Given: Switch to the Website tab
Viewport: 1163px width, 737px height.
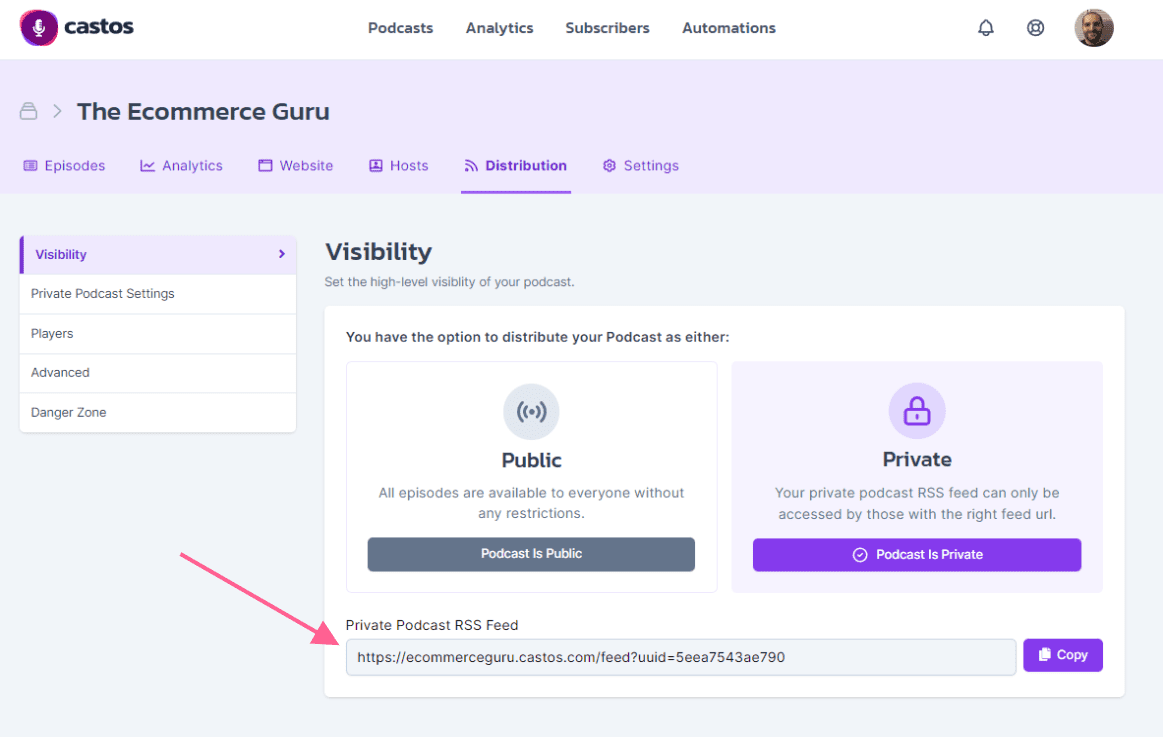Looking at the screenshot, I should tap(296, 165).
